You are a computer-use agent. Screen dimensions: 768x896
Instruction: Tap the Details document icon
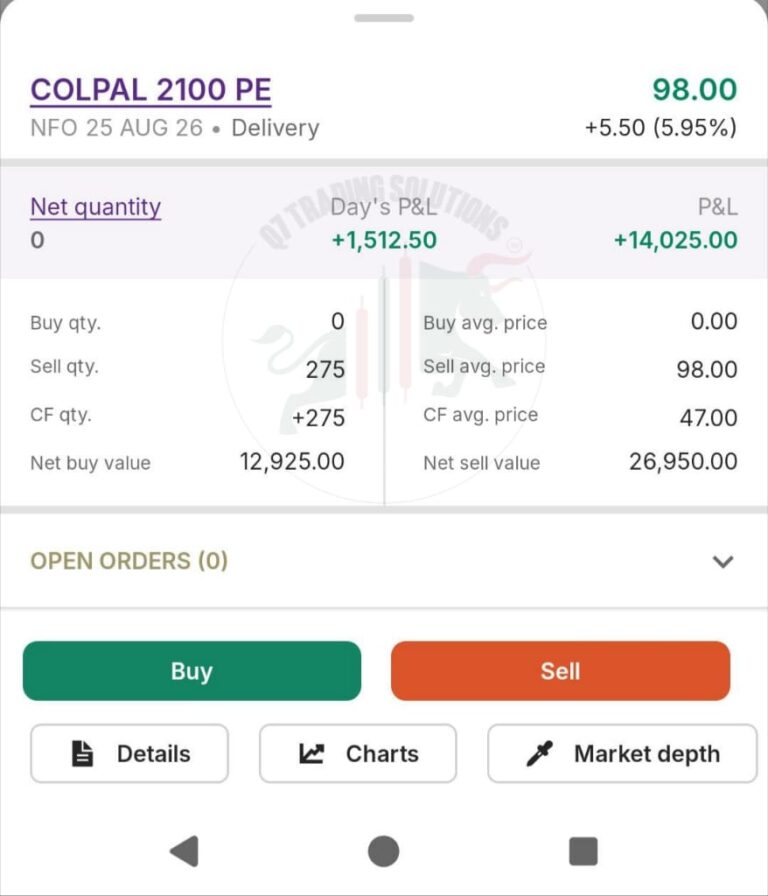[82, 753]
